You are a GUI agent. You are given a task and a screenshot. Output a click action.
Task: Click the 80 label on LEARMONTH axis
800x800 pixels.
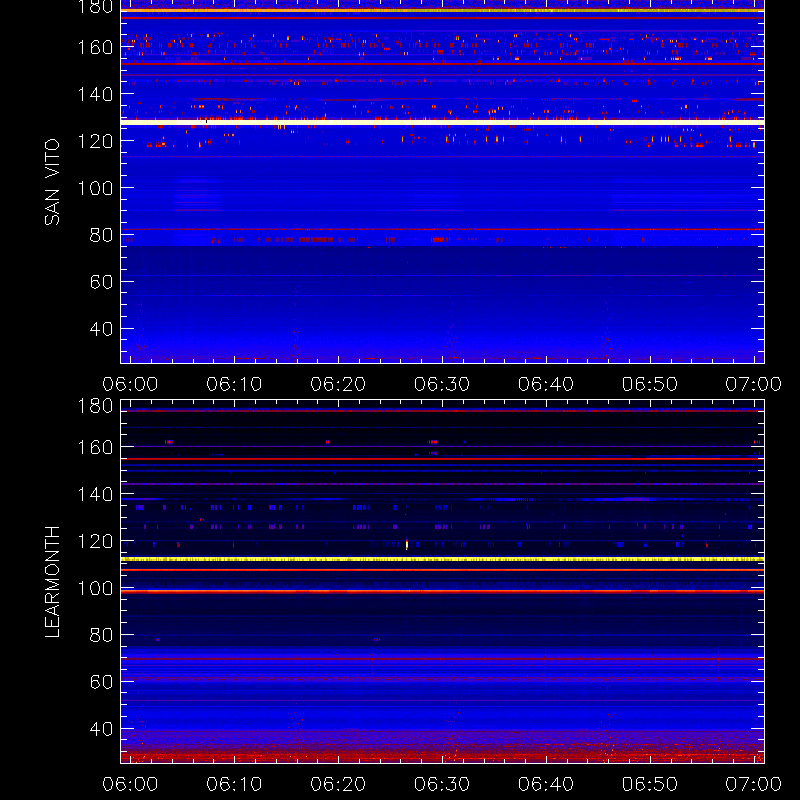(101, 635)
